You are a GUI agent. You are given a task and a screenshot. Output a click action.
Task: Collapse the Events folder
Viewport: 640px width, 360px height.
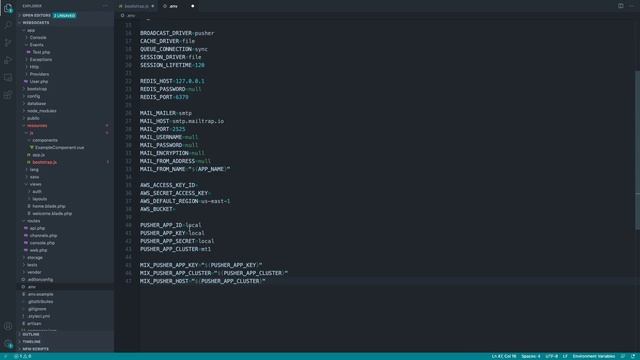(64, 45)
